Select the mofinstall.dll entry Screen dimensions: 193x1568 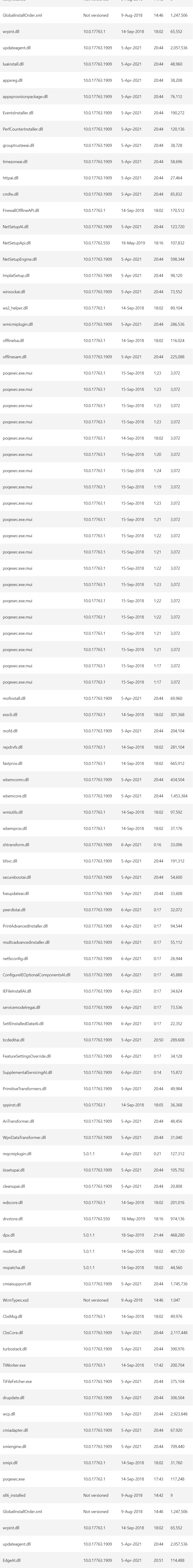[x=14, y=698]
